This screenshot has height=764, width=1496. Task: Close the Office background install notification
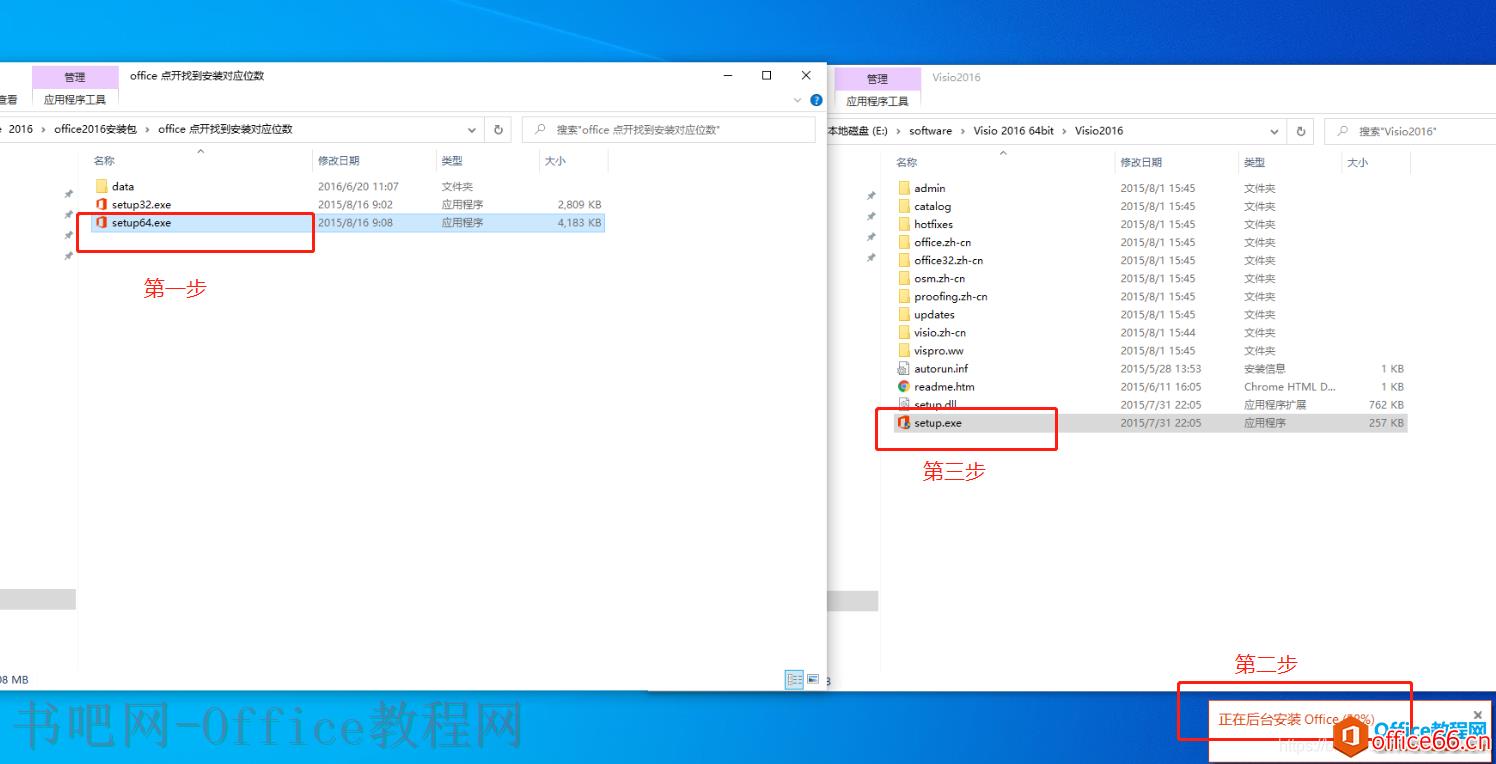point(1478,715)
